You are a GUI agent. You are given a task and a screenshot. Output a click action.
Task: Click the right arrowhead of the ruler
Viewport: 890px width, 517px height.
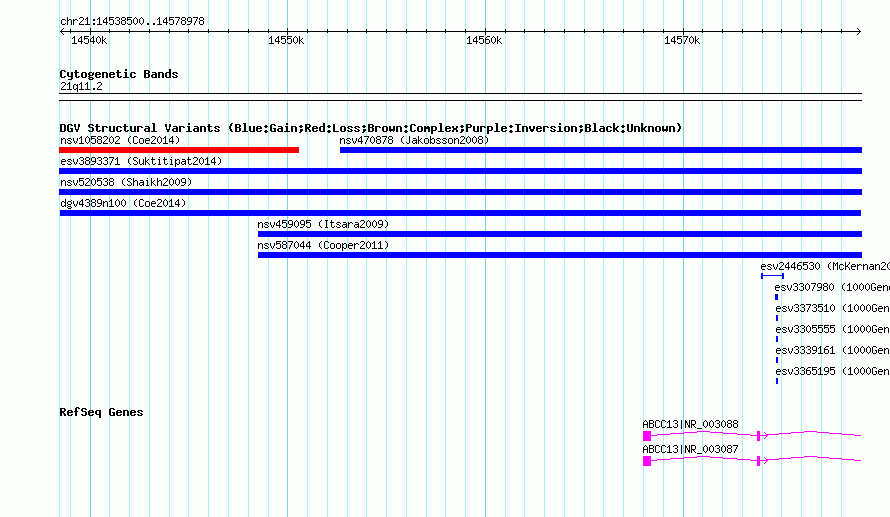coord(859,31)
